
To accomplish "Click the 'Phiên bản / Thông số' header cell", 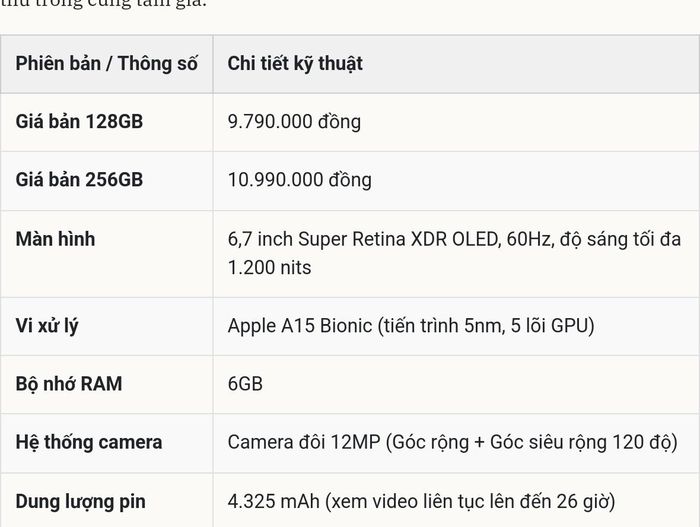I will (x=106, y=63).
